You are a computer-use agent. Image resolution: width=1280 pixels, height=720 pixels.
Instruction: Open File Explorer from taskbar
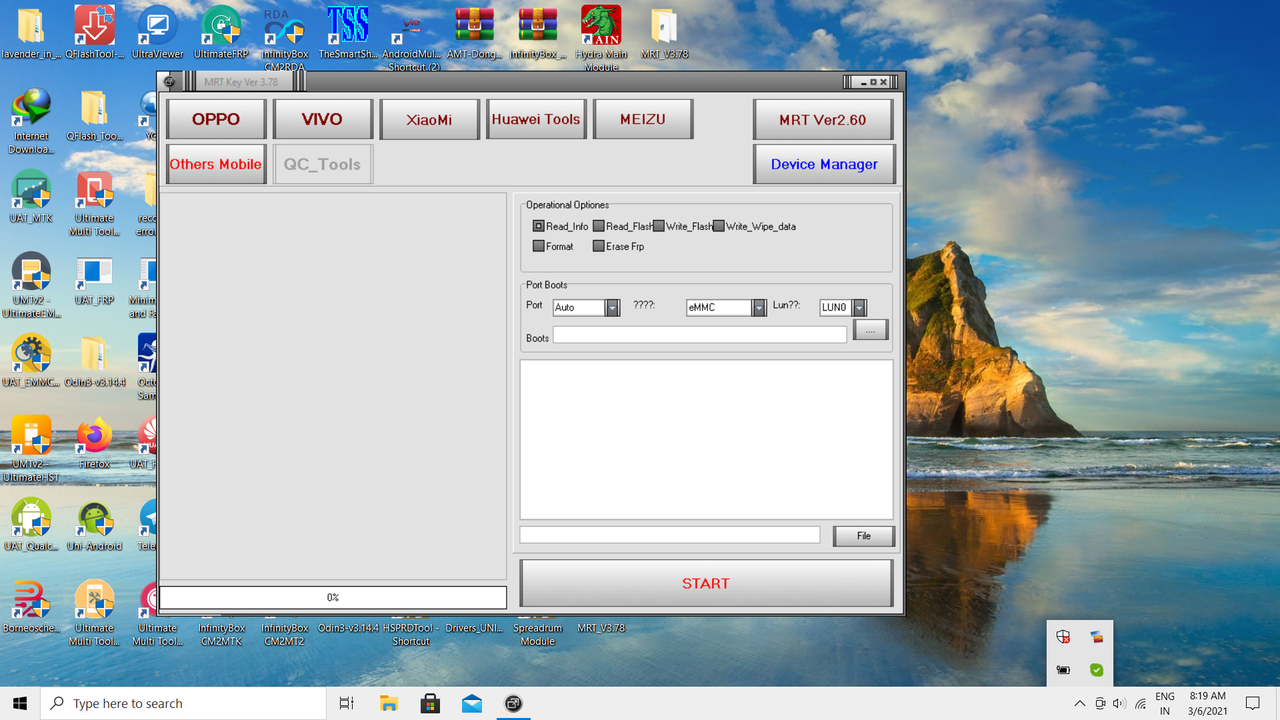coord(389,703)
